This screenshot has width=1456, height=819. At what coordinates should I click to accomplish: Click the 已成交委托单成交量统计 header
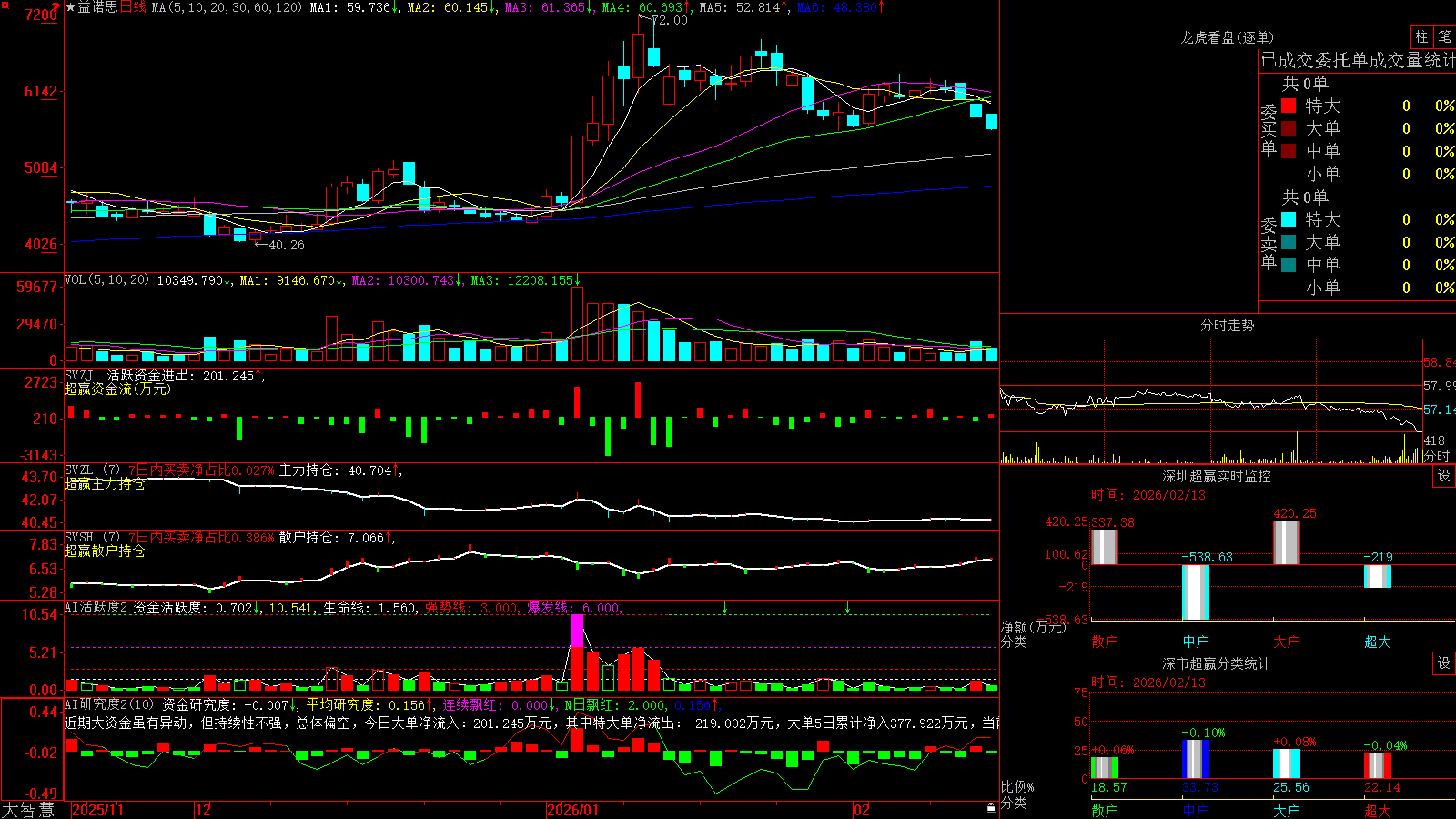[1358, 60]
